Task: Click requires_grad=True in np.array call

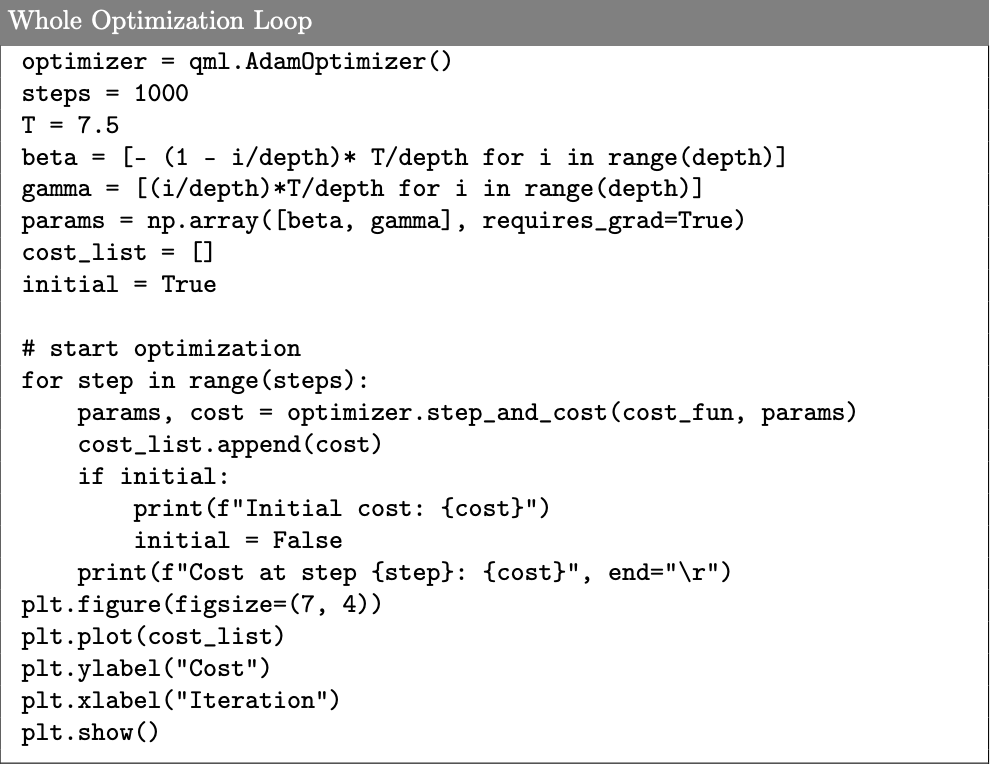Action: tap(613, 222)
